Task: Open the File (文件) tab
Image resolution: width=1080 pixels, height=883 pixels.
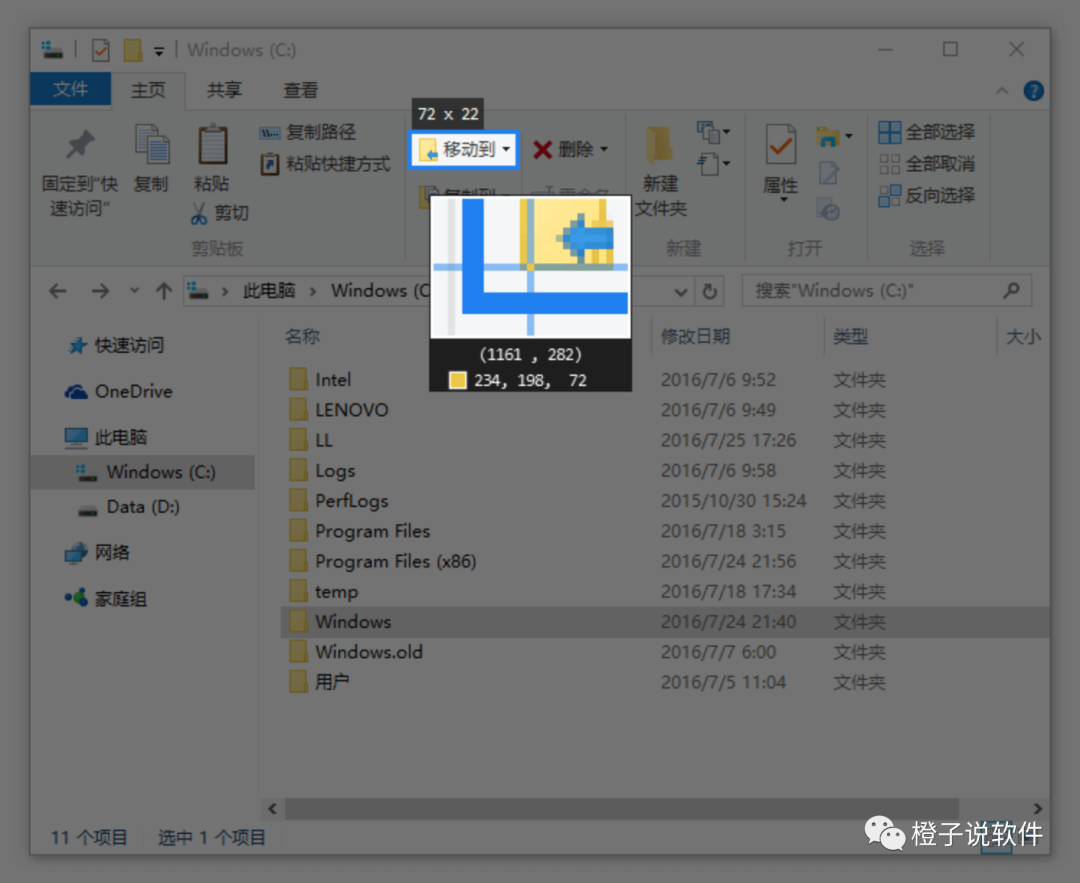Action: [70, 90]
